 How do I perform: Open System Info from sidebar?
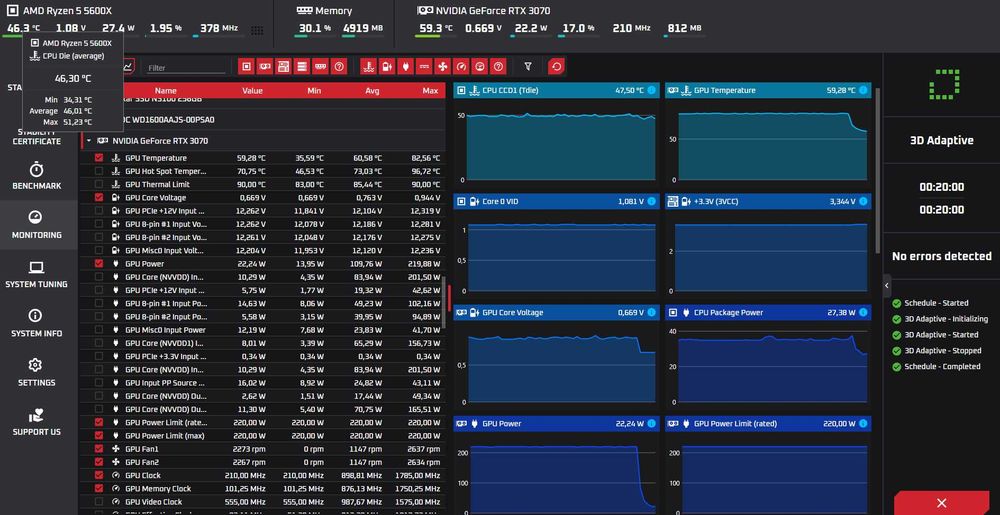[36, 324]
